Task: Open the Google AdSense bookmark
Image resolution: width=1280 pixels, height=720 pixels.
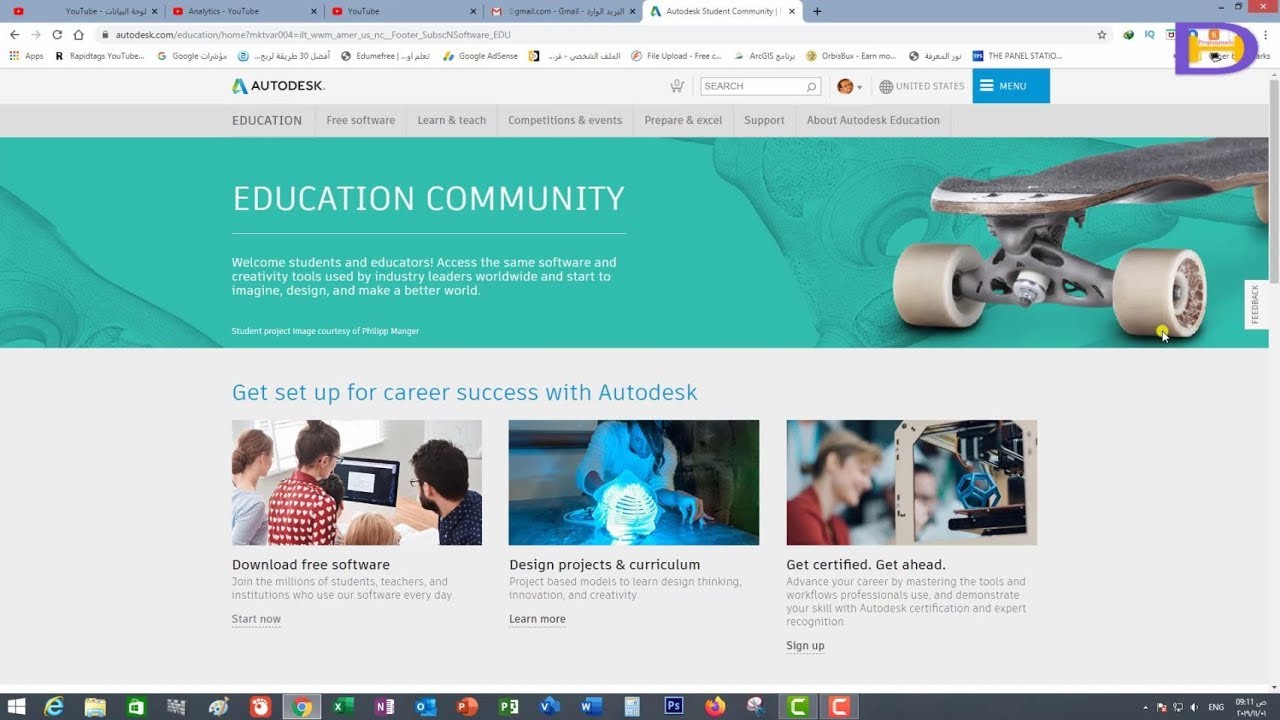Action: coord(480,56)
